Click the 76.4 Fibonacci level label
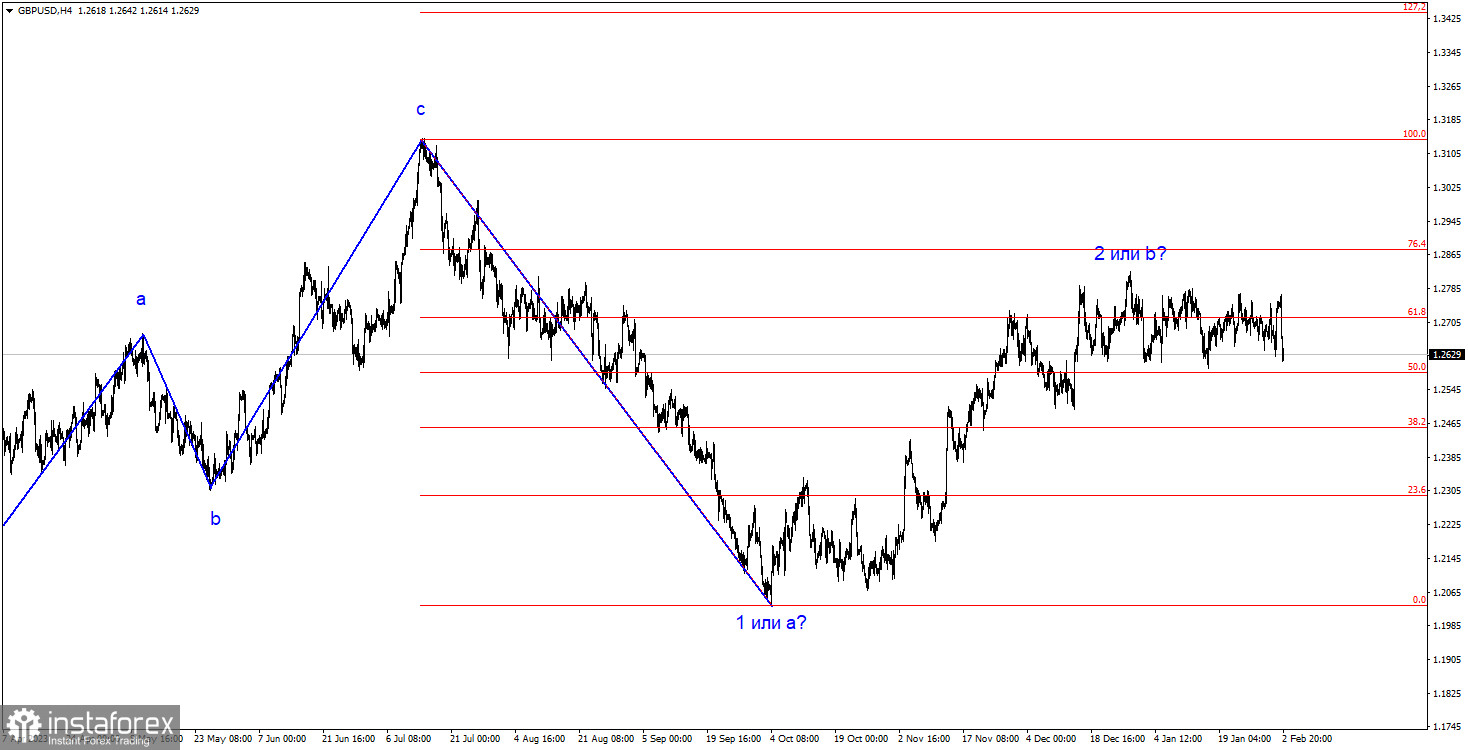The height and width of the screenshot is (750, 1468). (x=1417, y=244)
